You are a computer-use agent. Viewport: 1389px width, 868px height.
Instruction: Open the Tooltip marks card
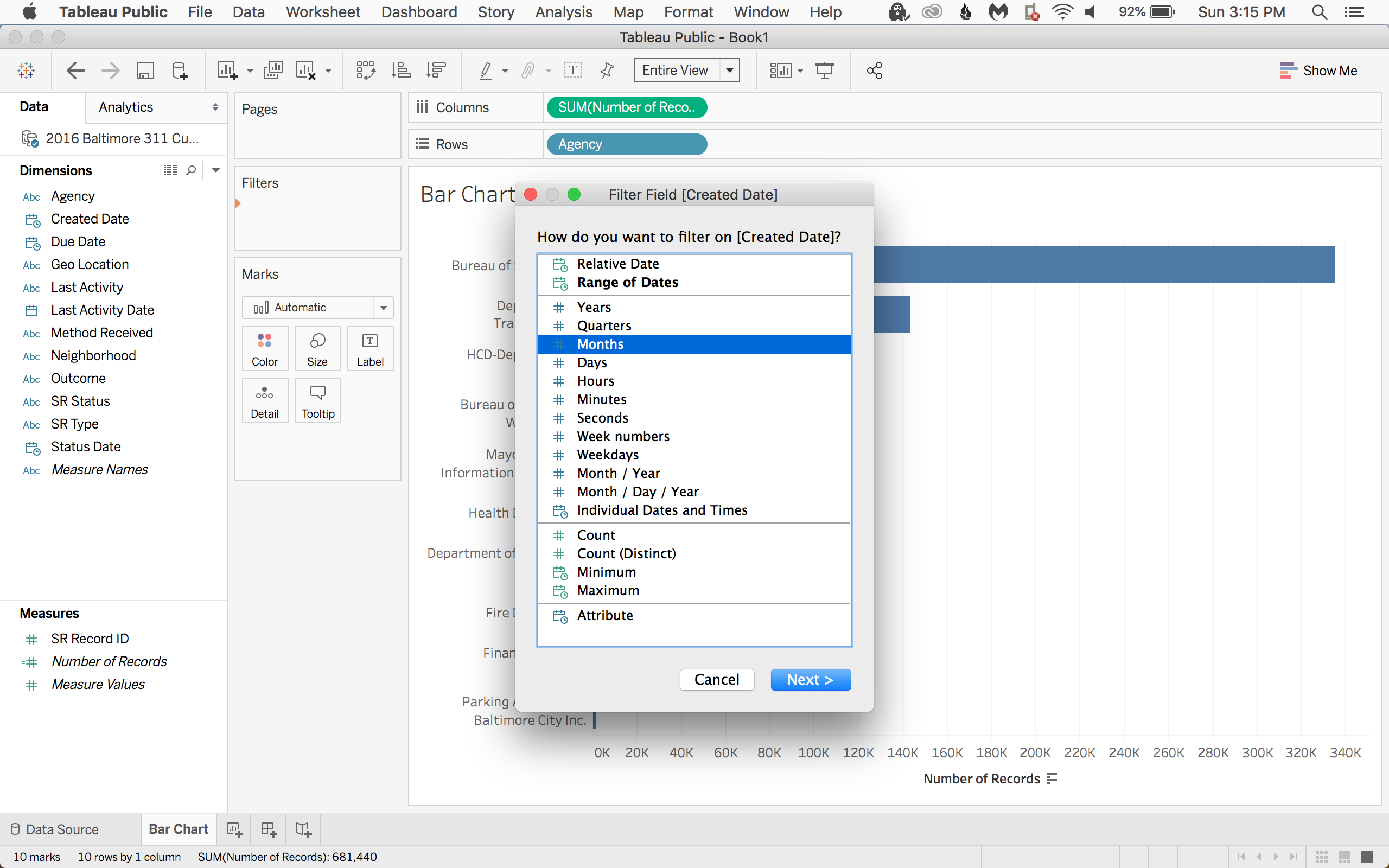point(317,401)
